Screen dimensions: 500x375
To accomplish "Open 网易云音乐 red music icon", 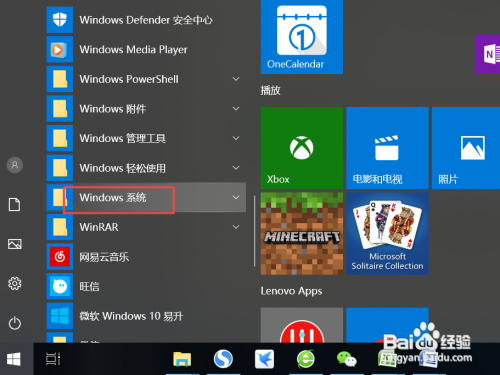I will point(60,257).
